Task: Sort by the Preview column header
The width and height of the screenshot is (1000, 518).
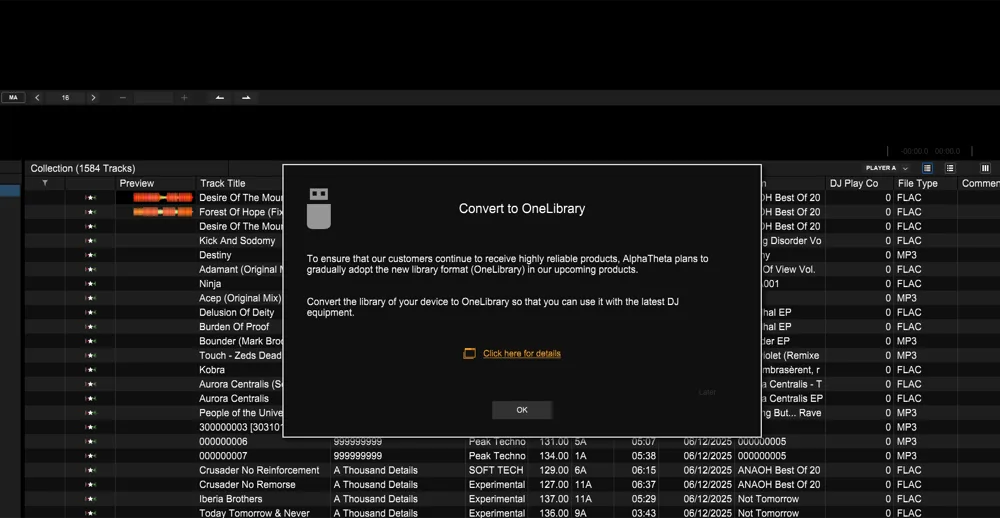Action: pos(136,183)
